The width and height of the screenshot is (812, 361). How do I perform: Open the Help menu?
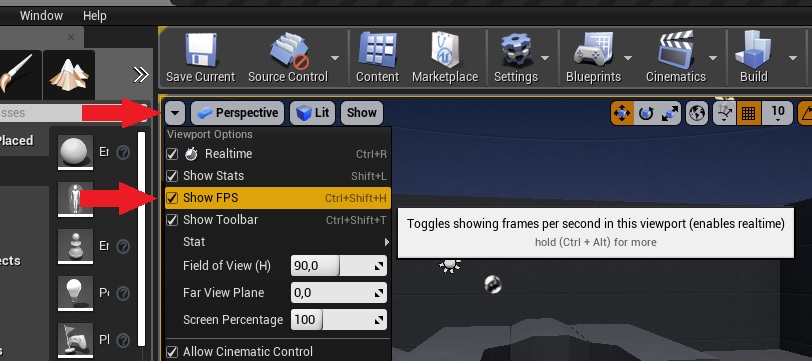coord(94,16)
